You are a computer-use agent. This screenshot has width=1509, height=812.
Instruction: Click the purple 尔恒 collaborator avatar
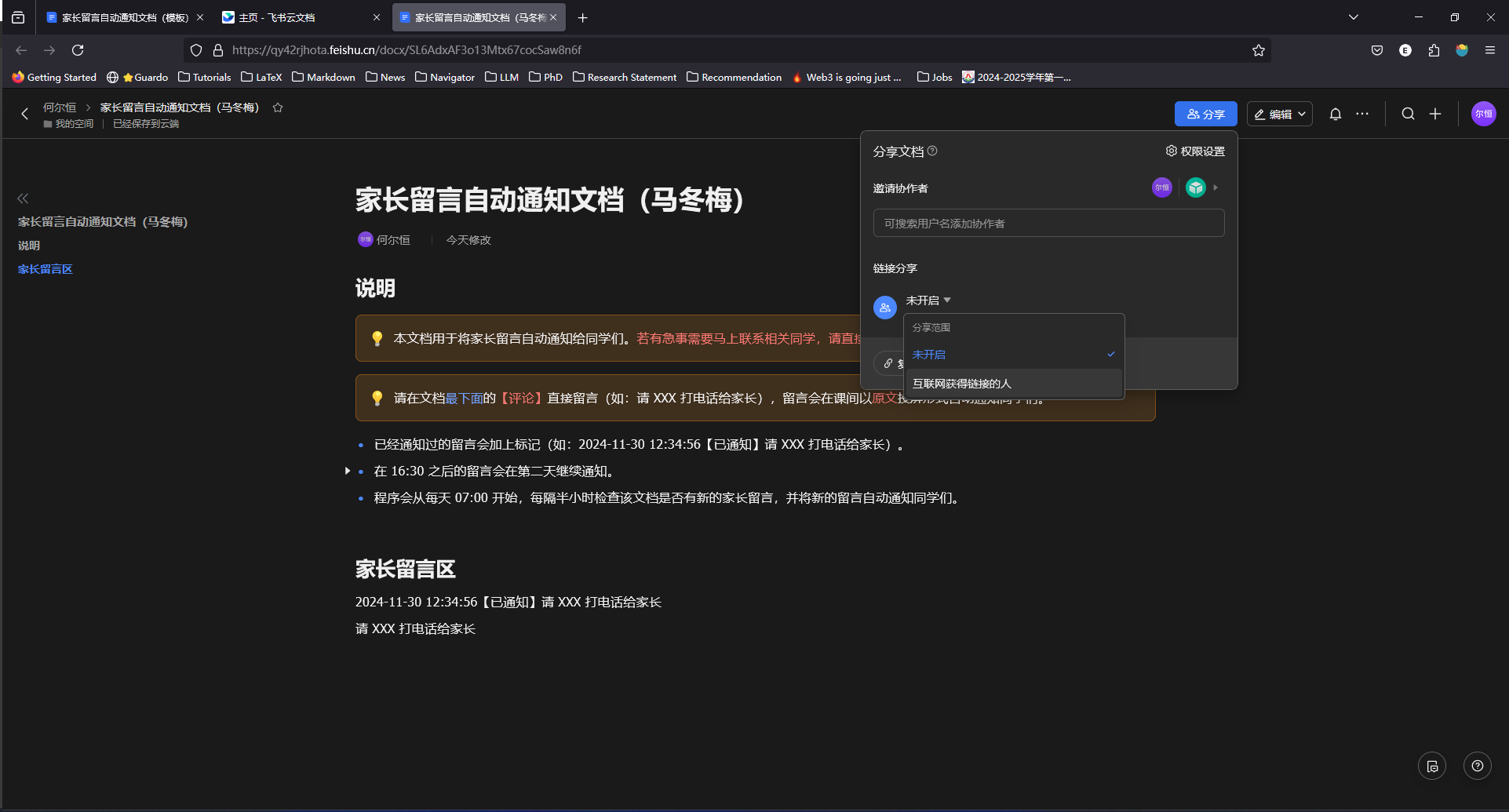click(1162, 188)
